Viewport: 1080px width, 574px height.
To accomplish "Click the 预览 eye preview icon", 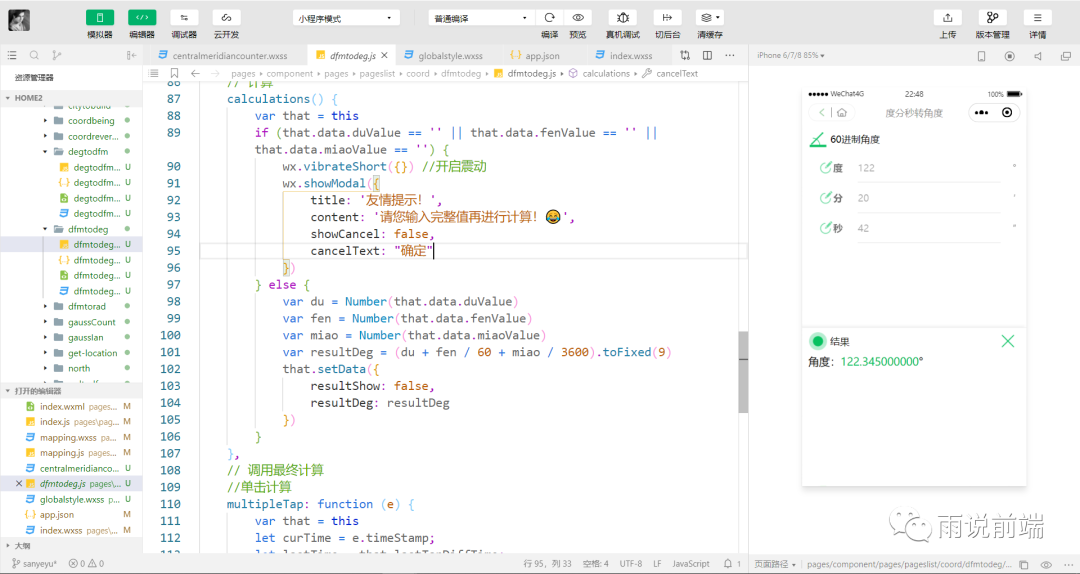I will click(x=577, y=17).
